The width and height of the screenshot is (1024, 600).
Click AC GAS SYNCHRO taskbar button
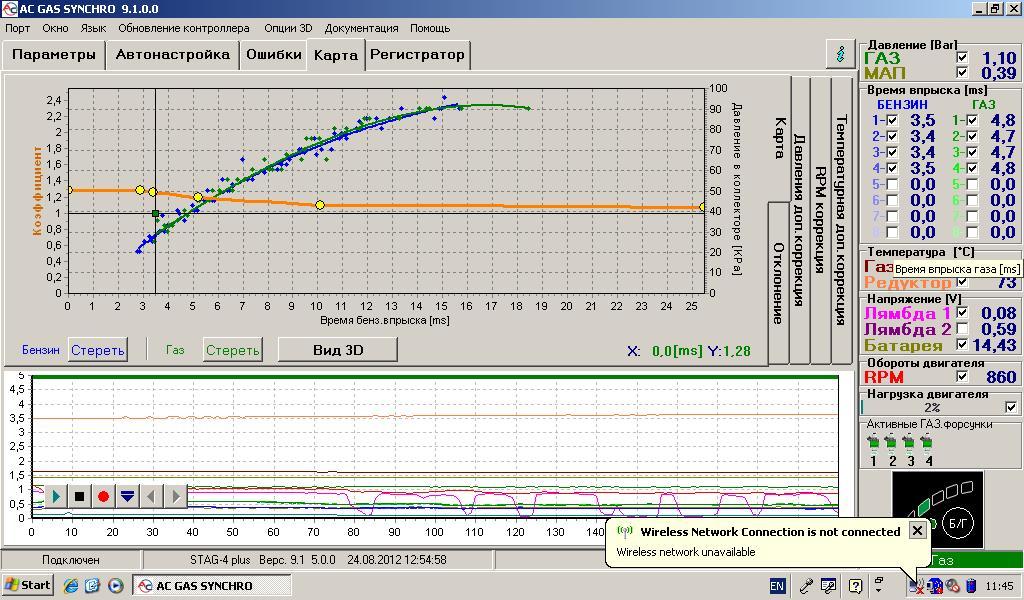[x=212, y=586]
